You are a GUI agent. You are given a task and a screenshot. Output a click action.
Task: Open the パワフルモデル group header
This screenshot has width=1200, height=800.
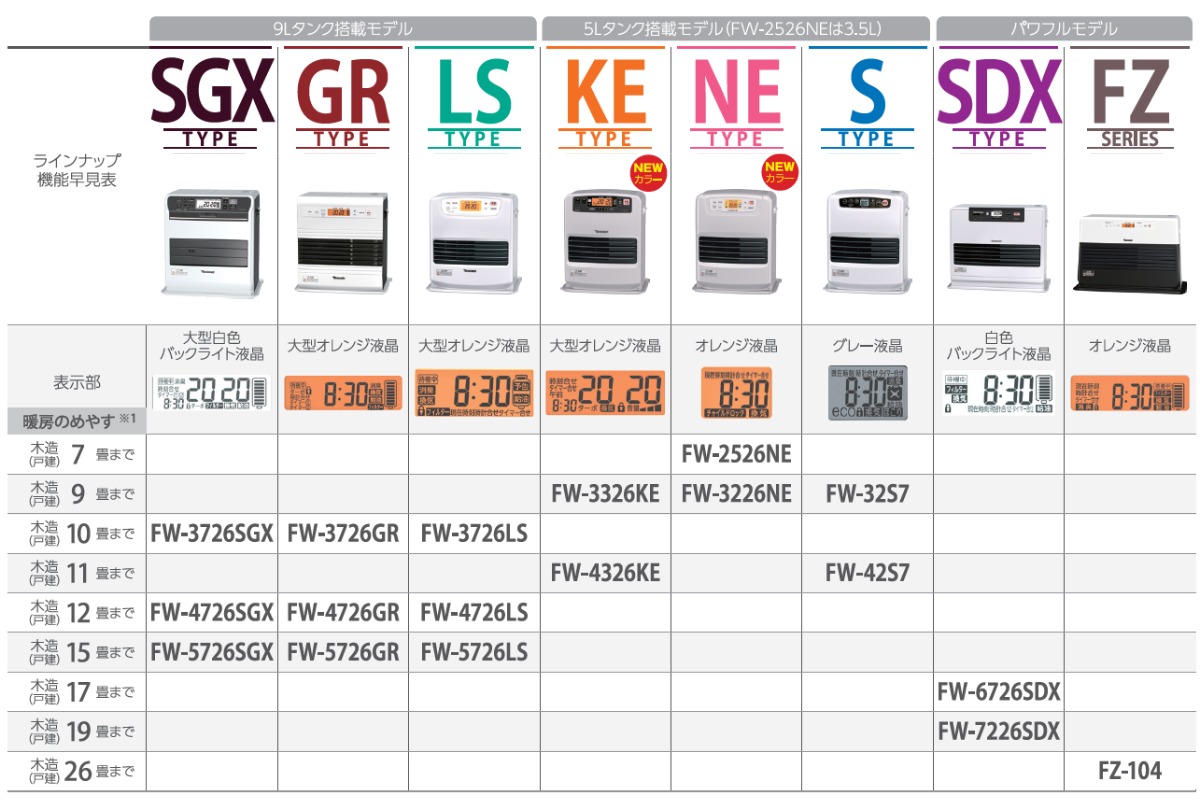(x=1064, y=30)
